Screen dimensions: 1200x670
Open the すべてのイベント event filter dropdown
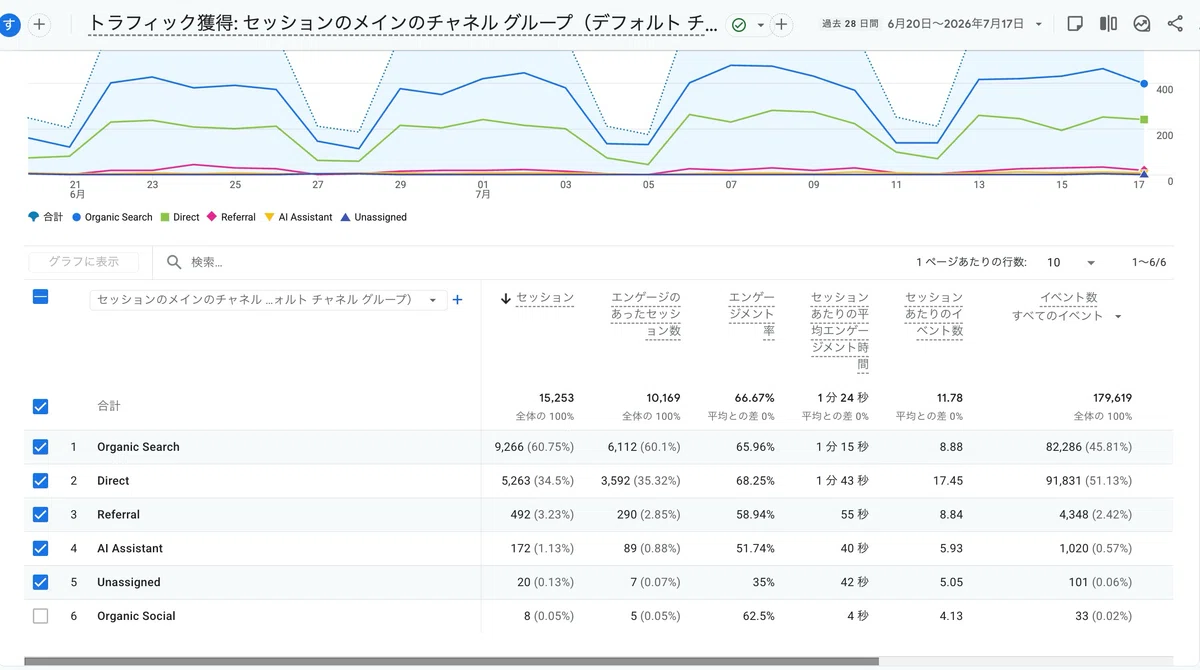1066,316
